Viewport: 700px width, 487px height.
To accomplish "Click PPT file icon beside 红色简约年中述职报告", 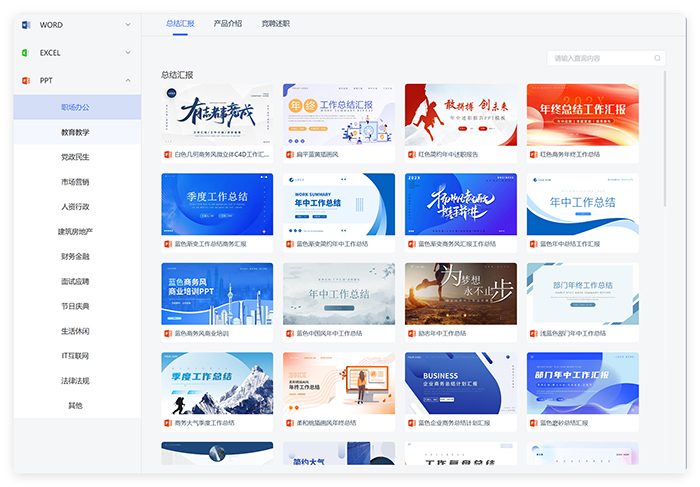I will (x=411, y=155).
